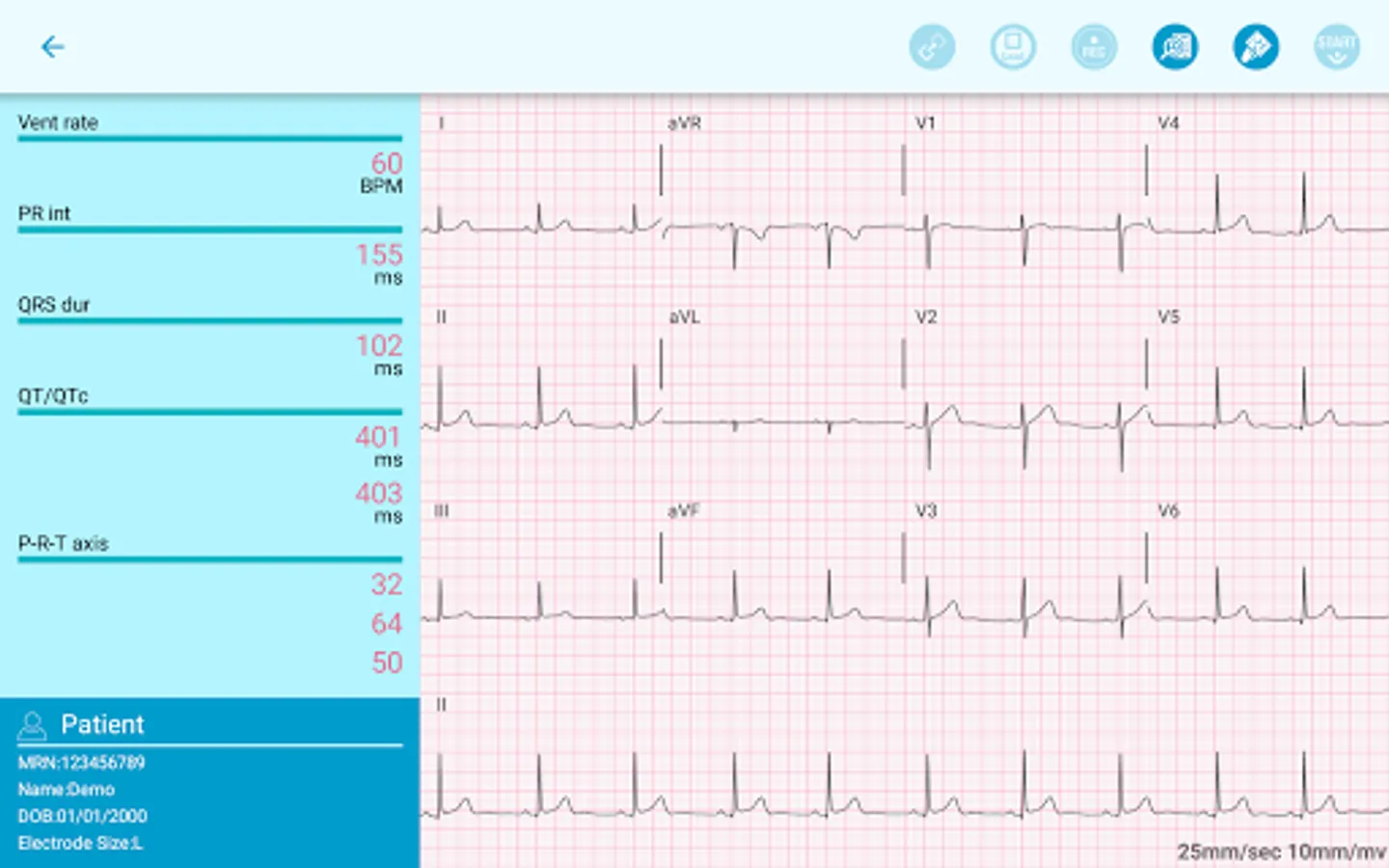1389x868 pixels.
Task: Select the 155 ms PR value
Action: (x=378, y=255)
